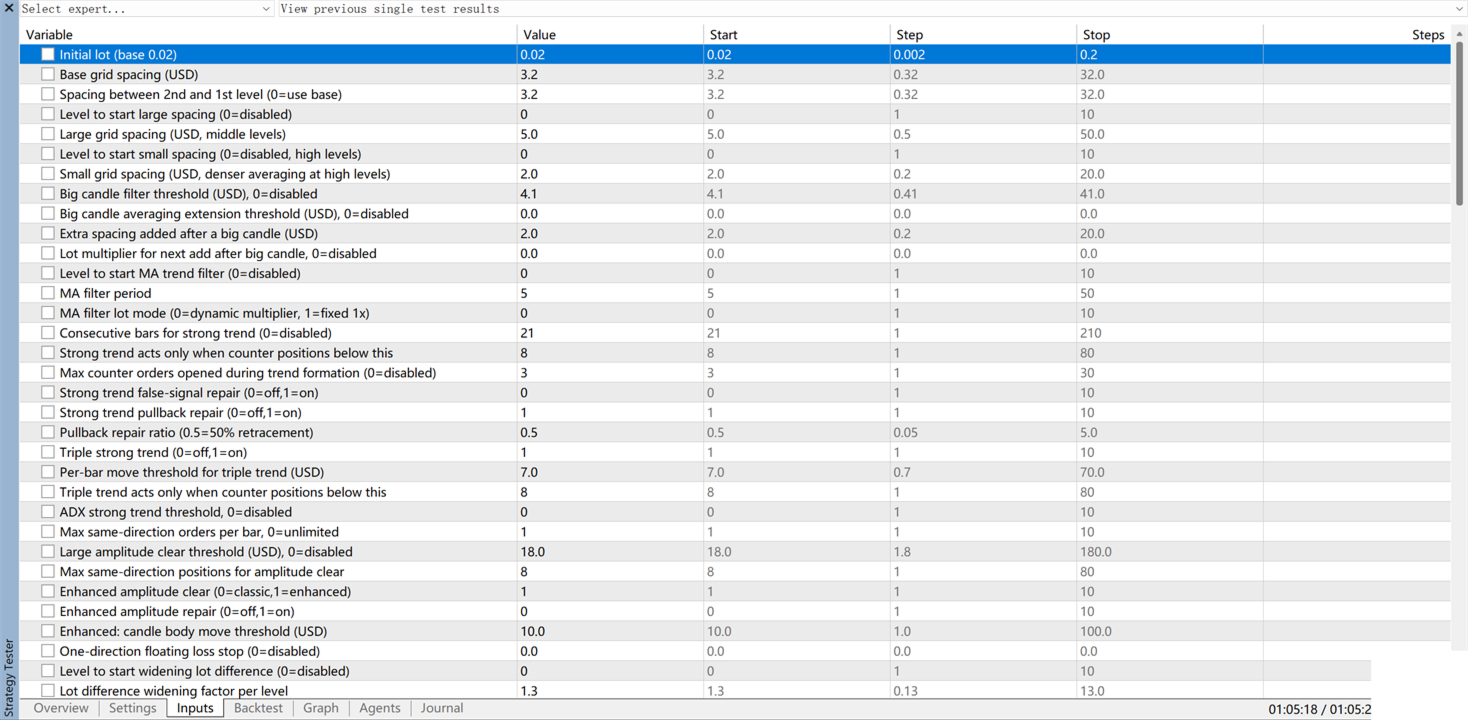Viewport: 1468px width, 720px height.
Task: Tick the MA filter period checkbox
Action: 48,293
